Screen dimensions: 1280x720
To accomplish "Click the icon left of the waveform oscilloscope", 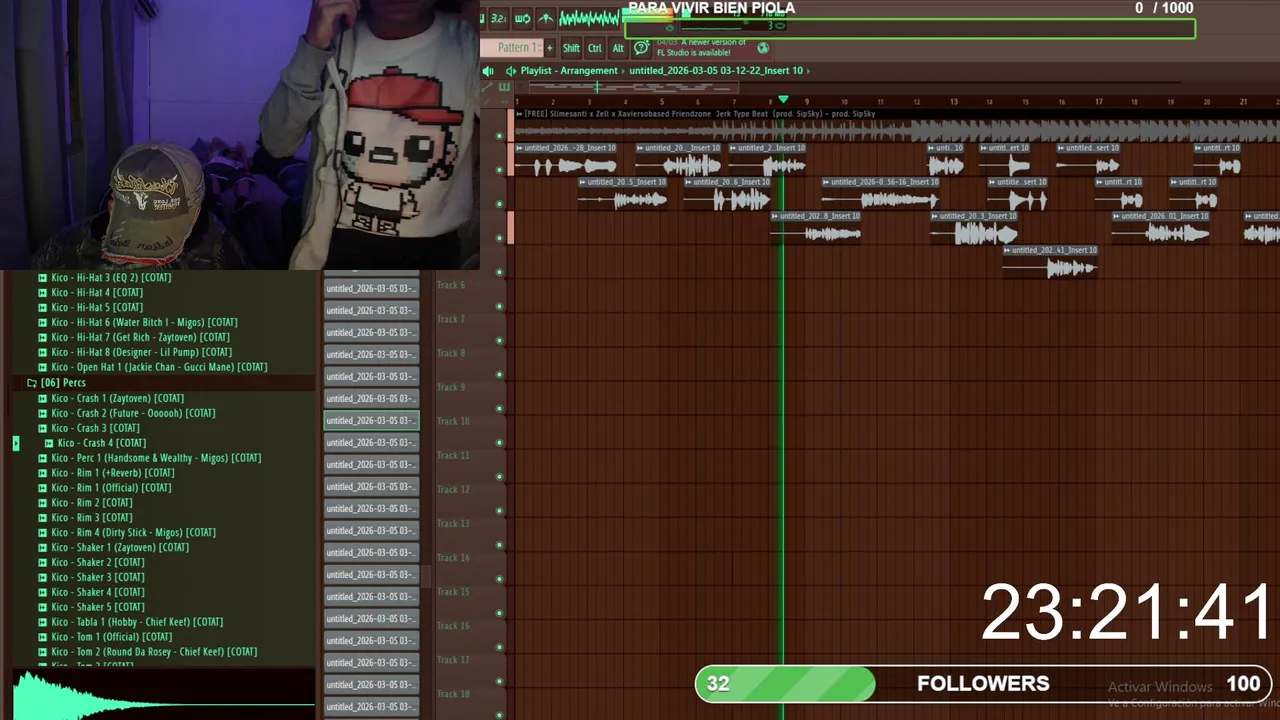I will pyautogui.click(x=545, y=19).
